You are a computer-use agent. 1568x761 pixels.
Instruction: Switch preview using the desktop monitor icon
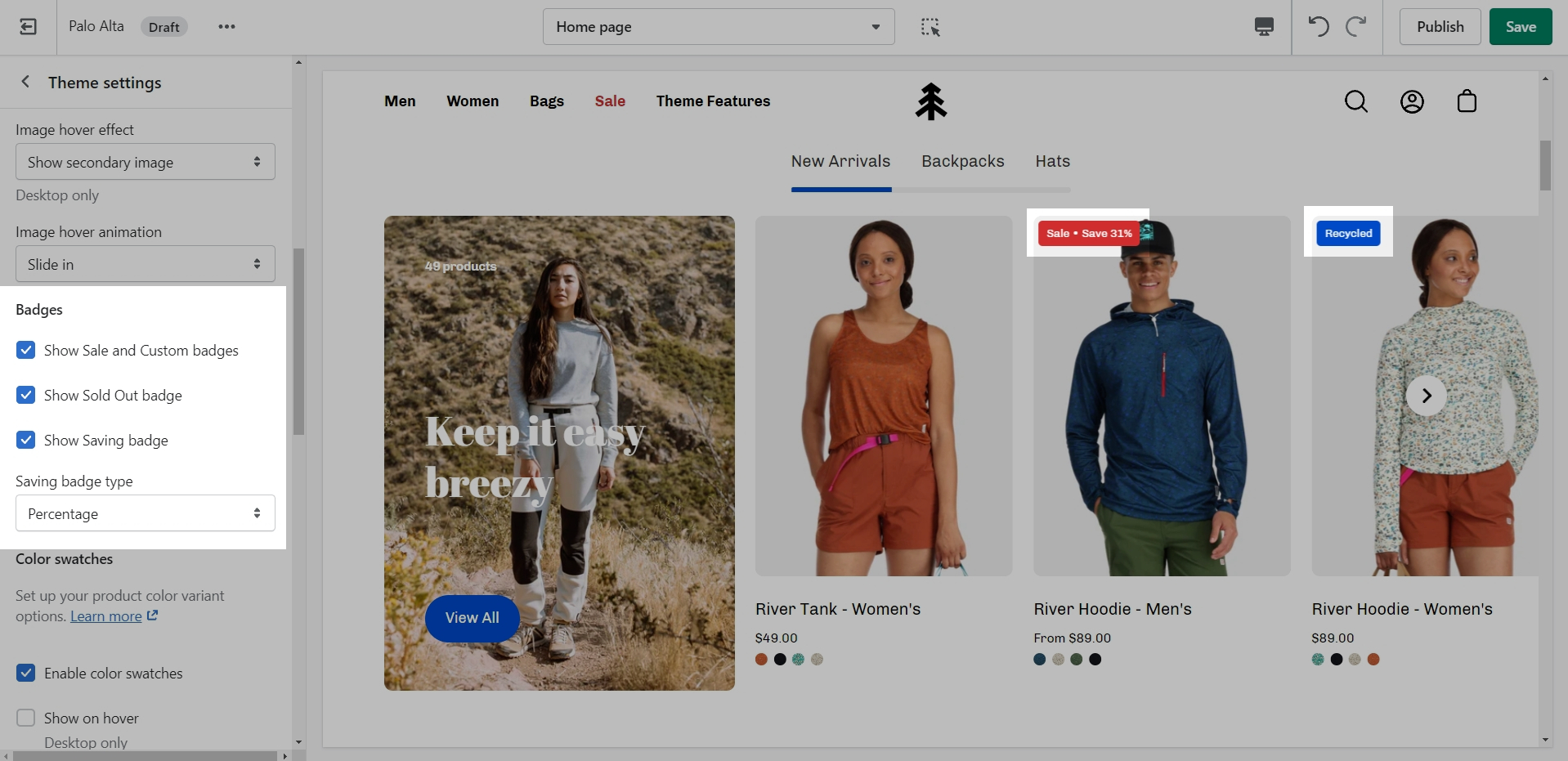point(1264,27)
